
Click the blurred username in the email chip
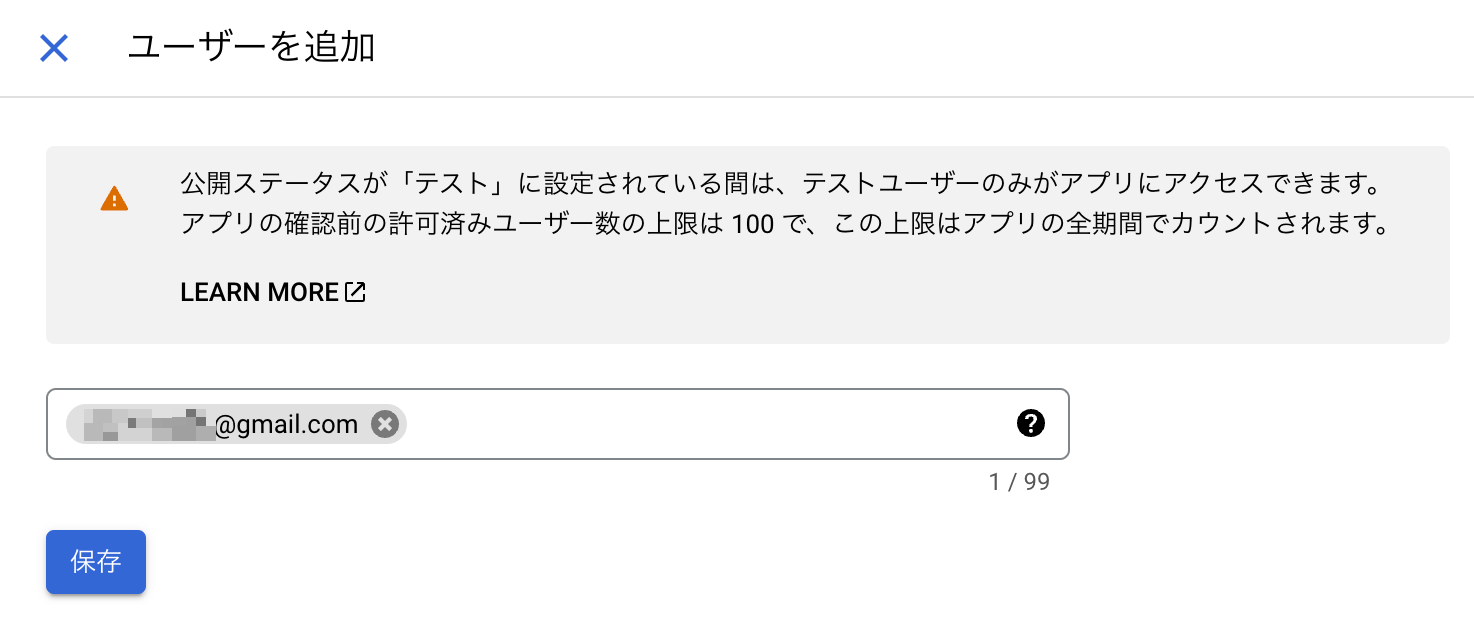(148, 424)
